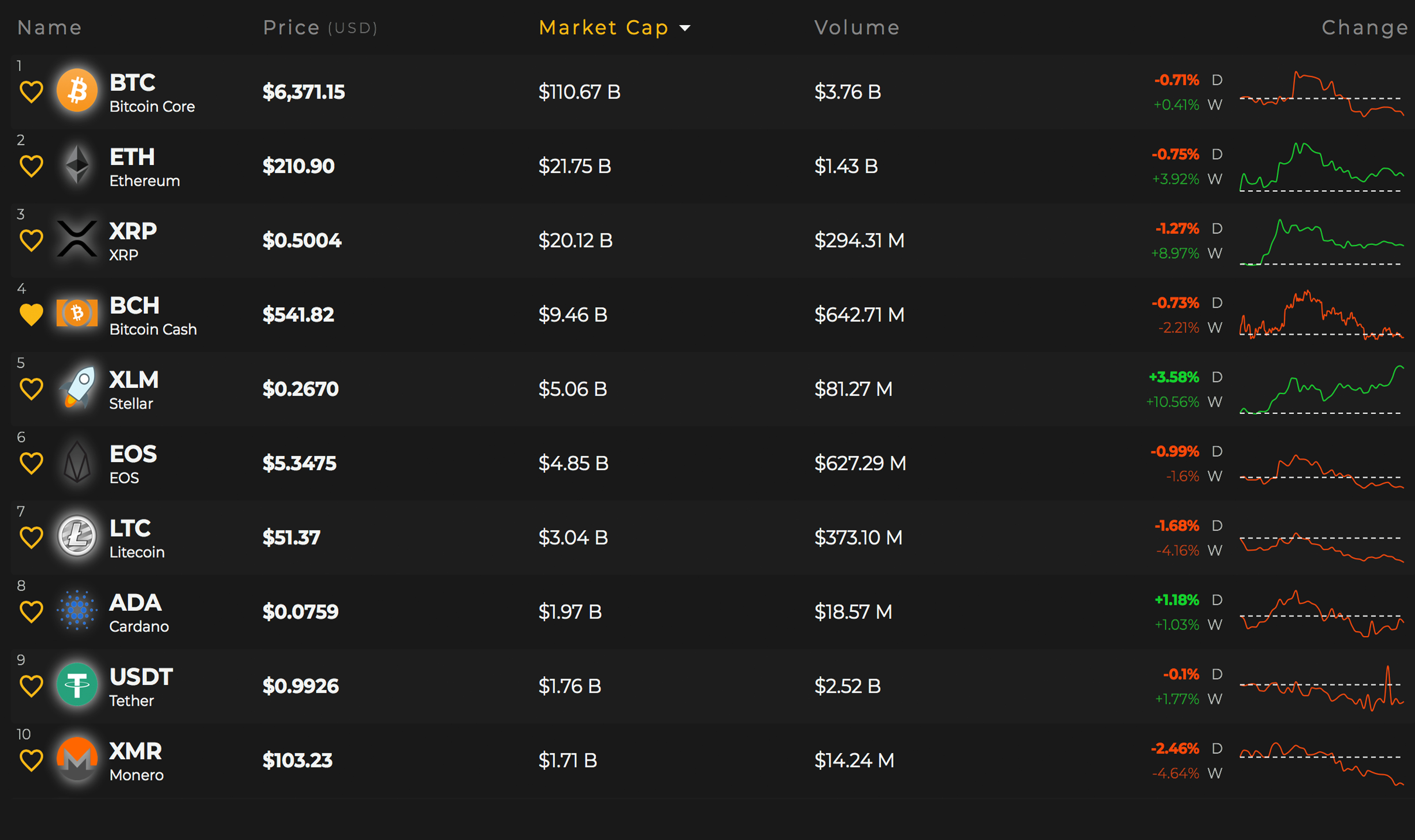Viewport: 1415px width, 840px height.
Task: Click the Monero orange logo icon
Action: coord(77,759)
